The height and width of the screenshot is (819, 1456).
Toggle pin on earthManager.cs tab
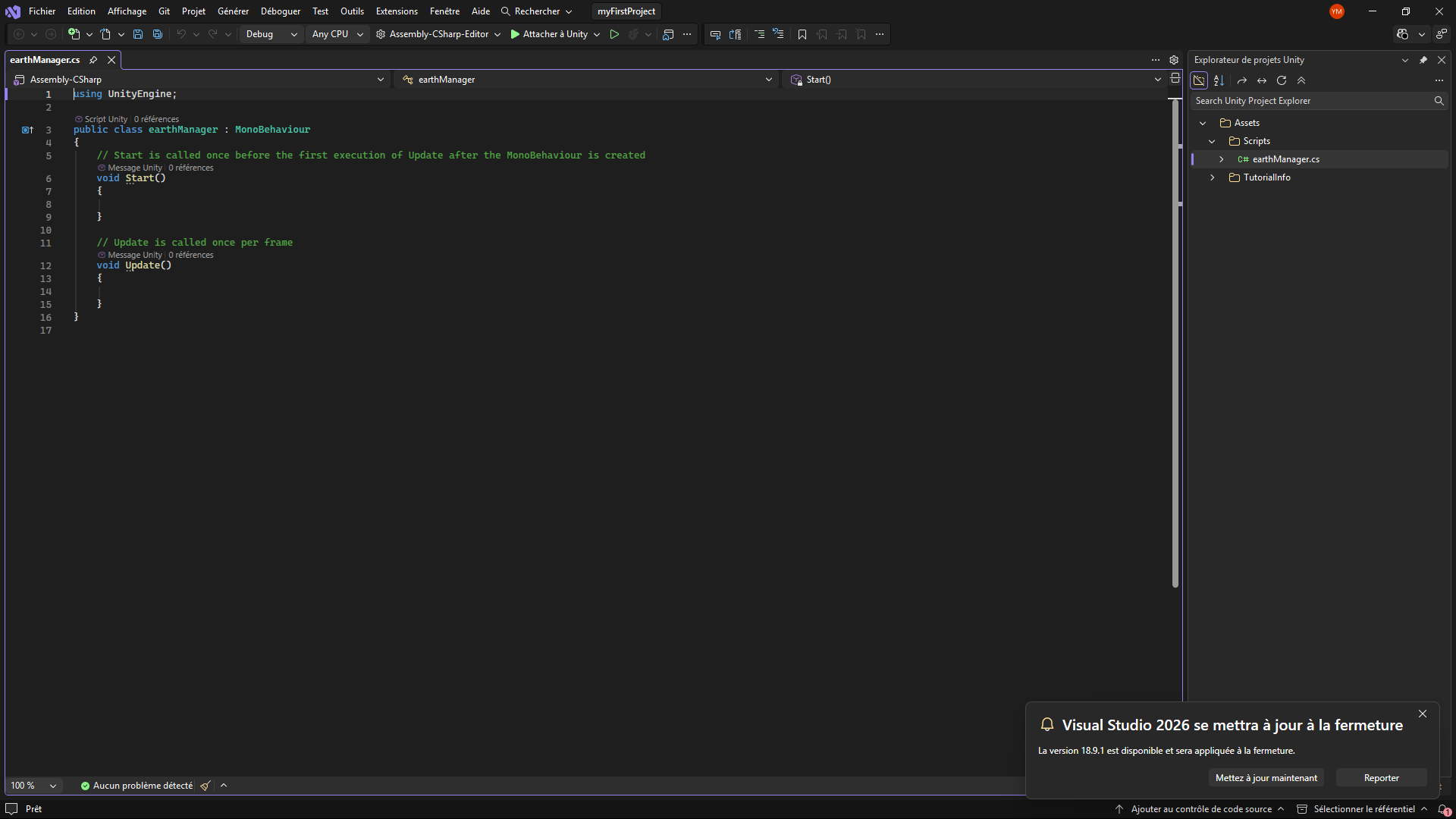coord(93,60)
